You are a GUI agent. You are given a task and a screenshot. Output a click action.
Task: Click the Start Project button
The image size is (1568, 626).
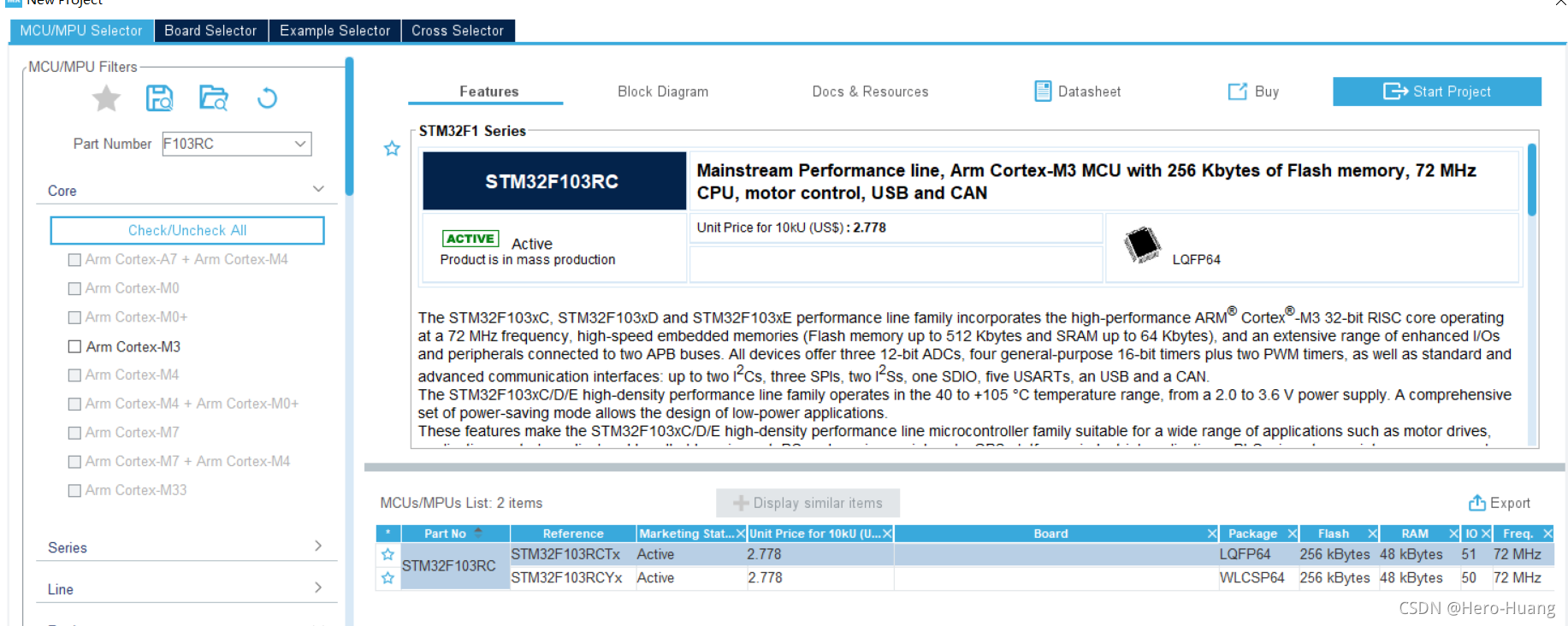1437,92
